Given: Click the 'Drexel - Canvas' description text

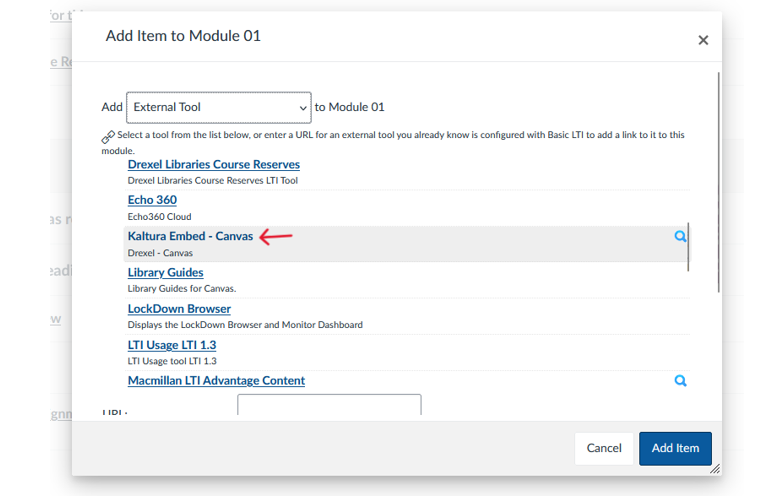Looking at the screenshot, I should [160, 253].
